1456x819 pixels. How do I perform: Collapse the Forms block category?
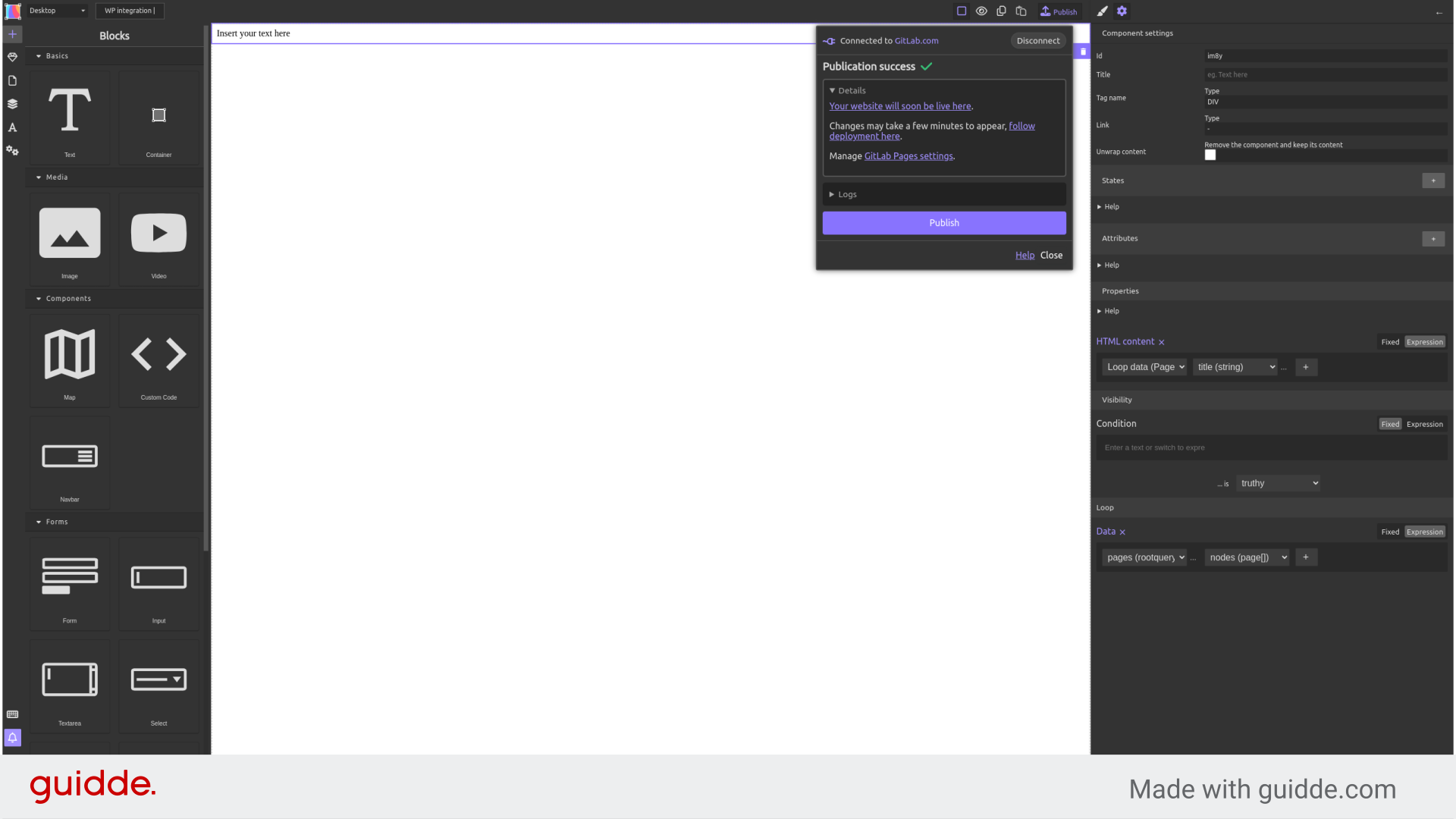coord(115,522)
